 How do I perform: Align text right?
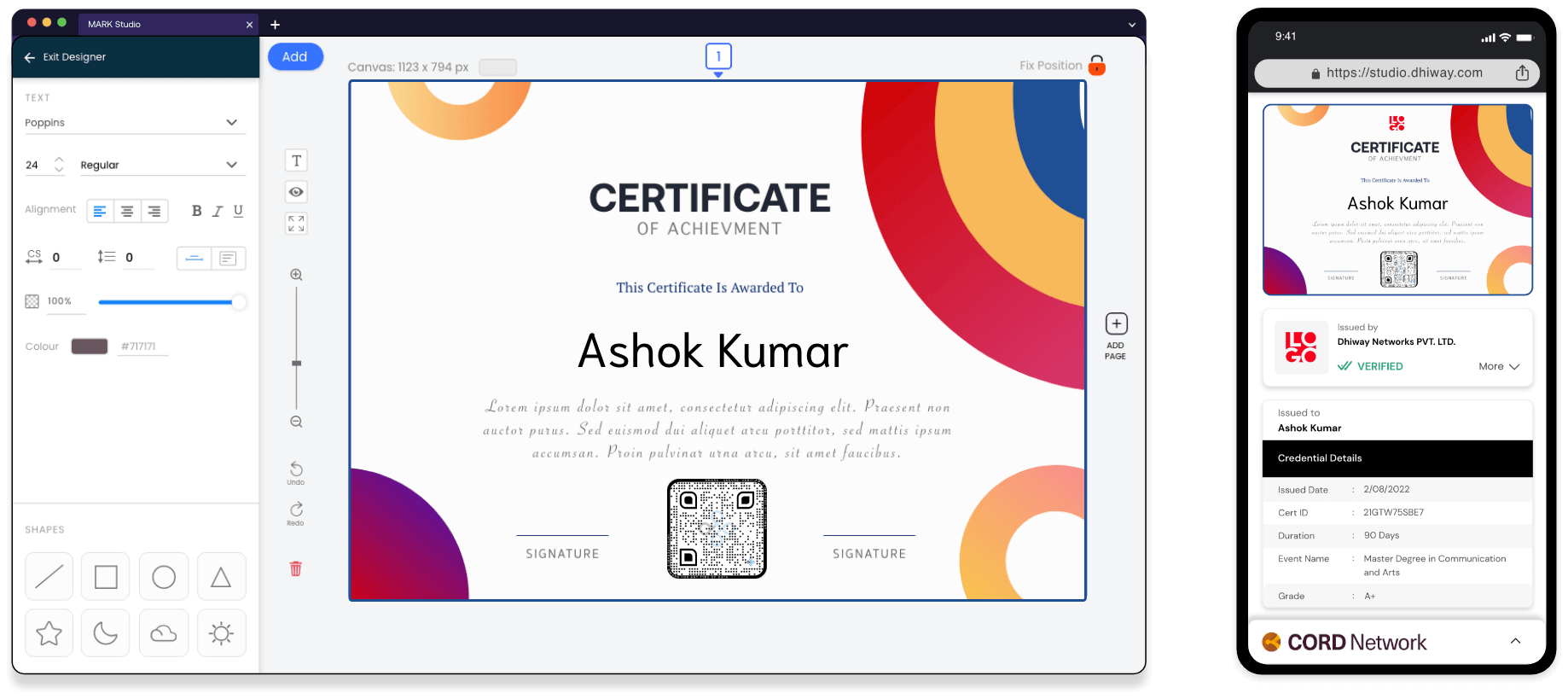click(154, 211)
